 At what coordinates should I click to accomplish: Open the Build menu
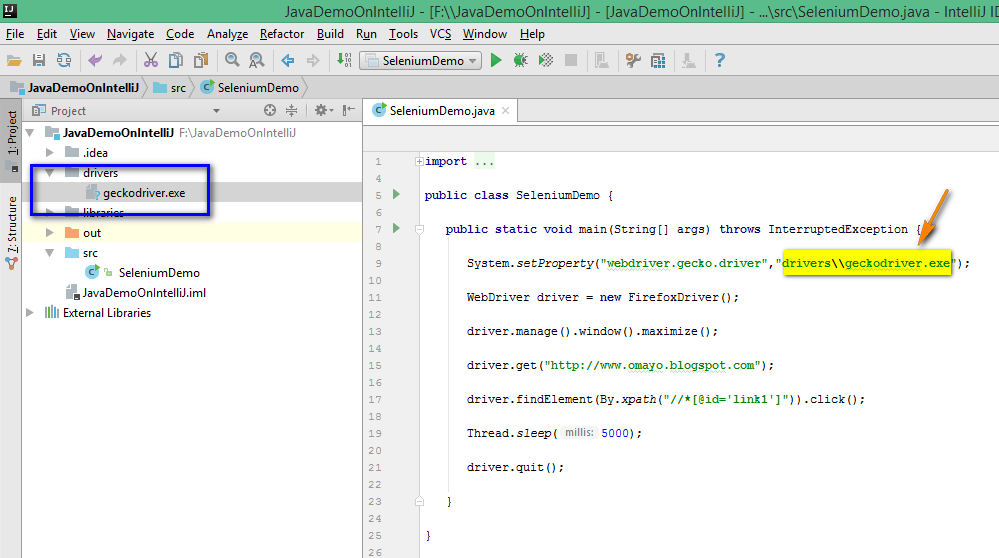tap(330, 34)
